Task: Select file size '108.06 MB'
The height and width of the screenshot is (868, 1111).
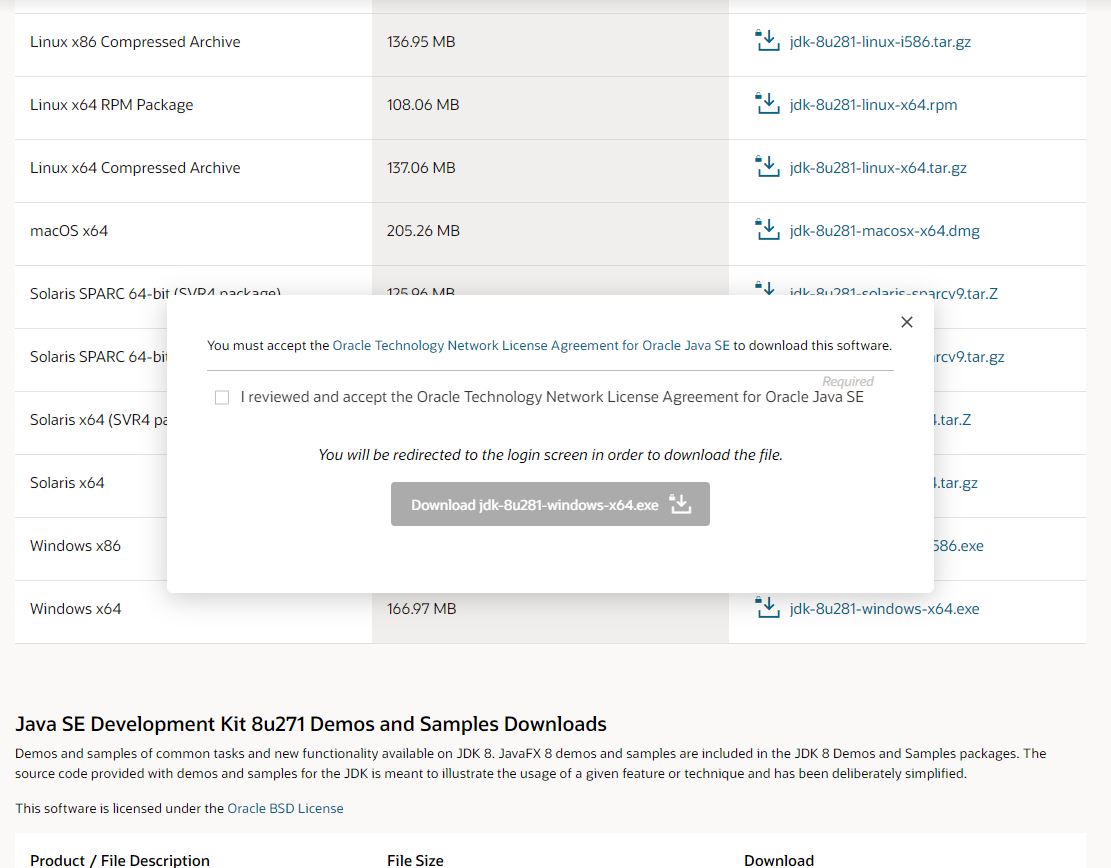Action: (423, 105)
